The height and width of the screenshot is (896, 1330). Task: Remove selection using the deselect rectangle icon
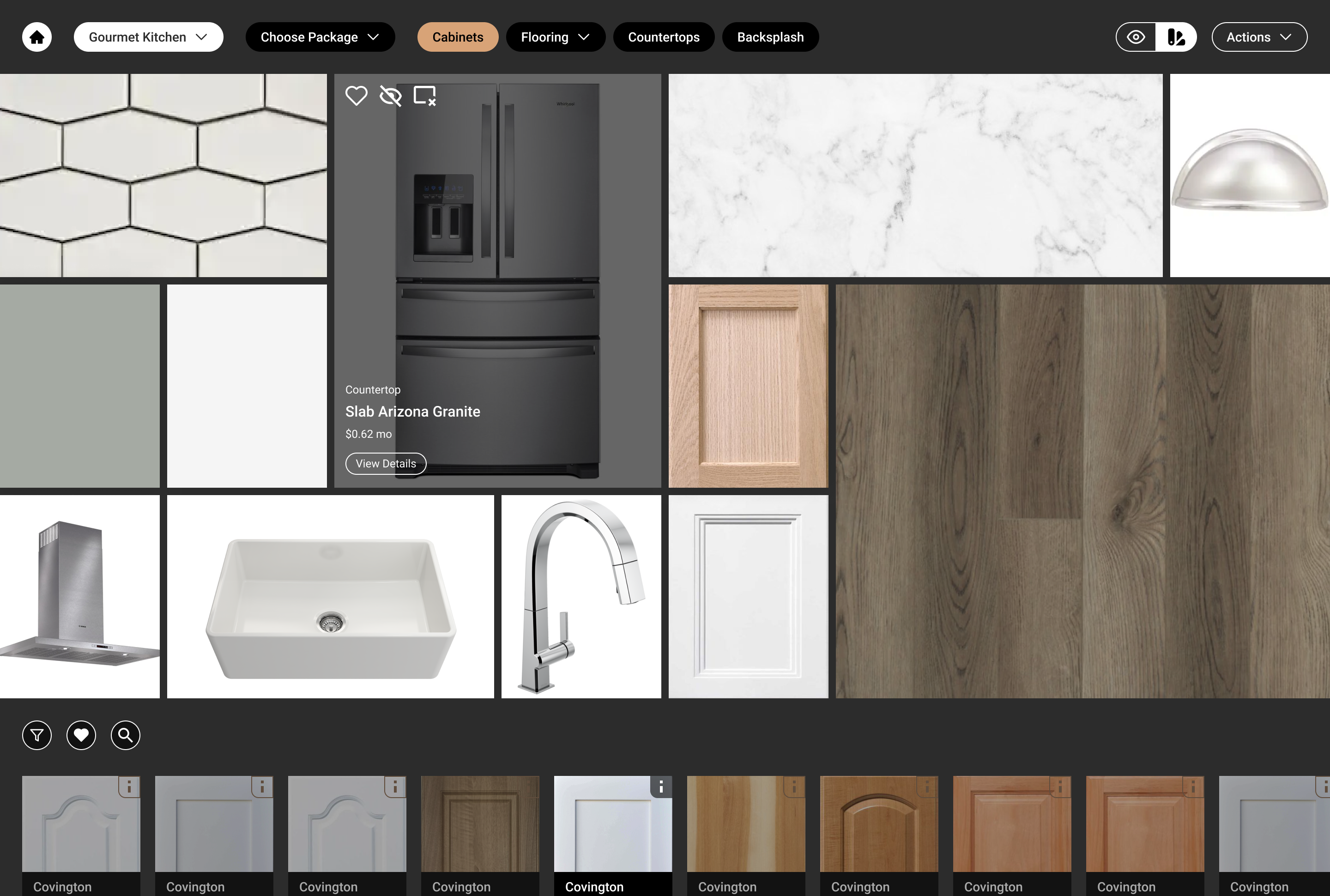click(x=424, y=96)
